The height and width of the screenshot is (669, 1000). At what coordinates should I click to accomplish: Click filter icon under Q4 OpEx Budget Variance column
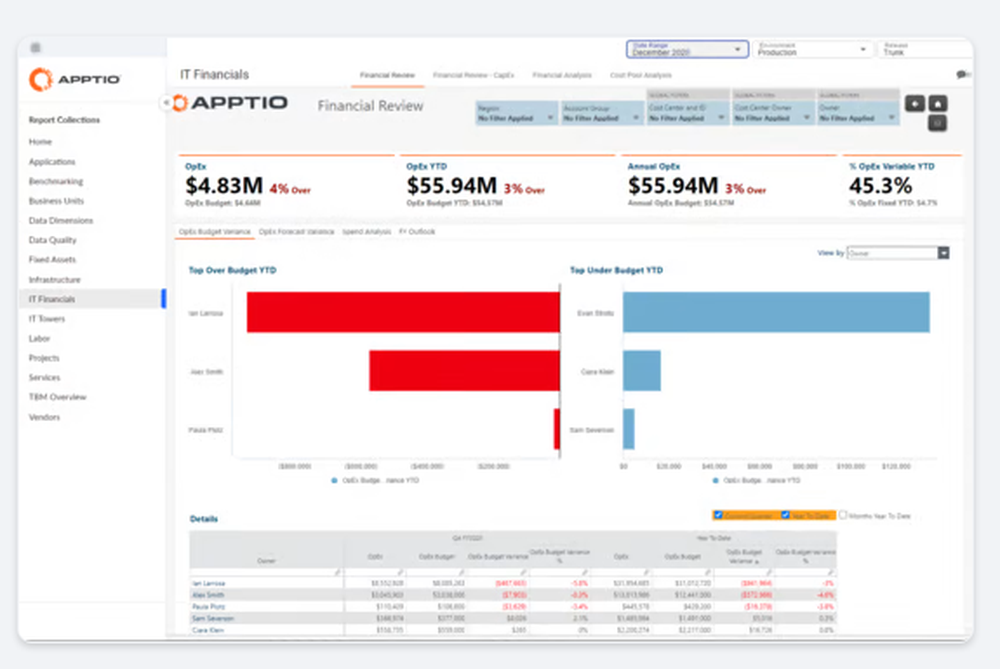(523, 572)
